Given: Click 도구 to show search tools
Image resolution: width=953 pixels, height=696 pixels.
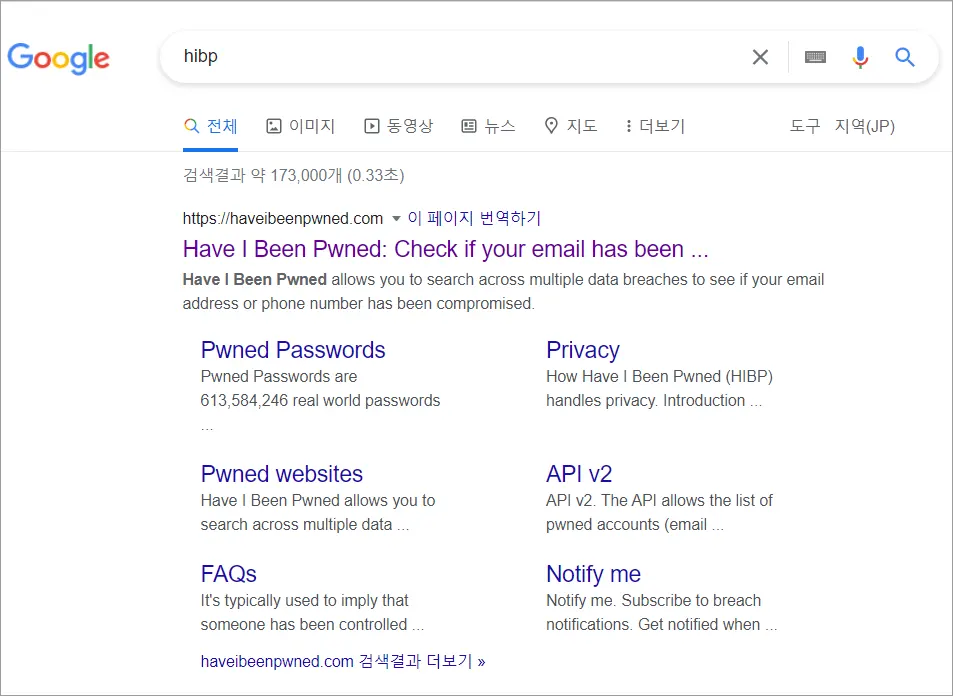Looking at the screenshot, I should pyautogui.click(x=804, y=125).
